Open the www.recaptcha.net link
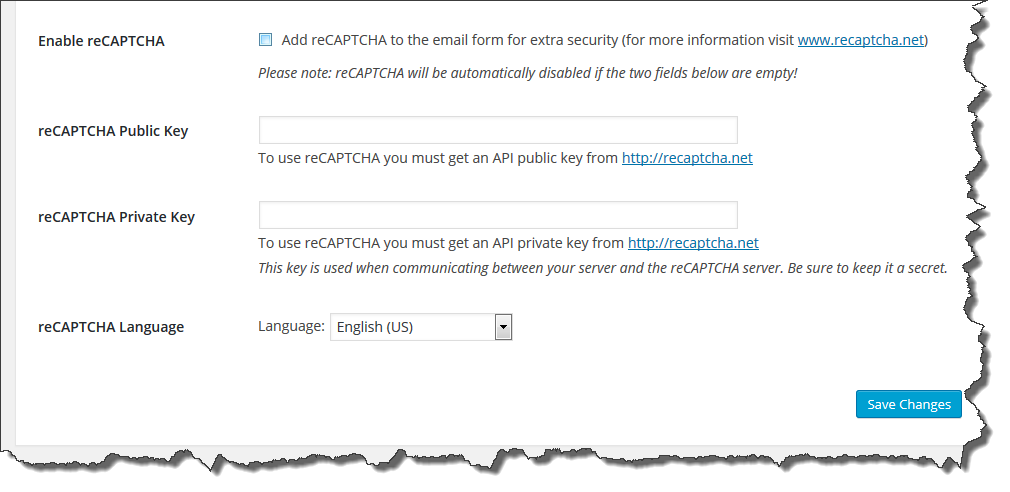Viewport: 1010px width, 492px height. (861, 40)
